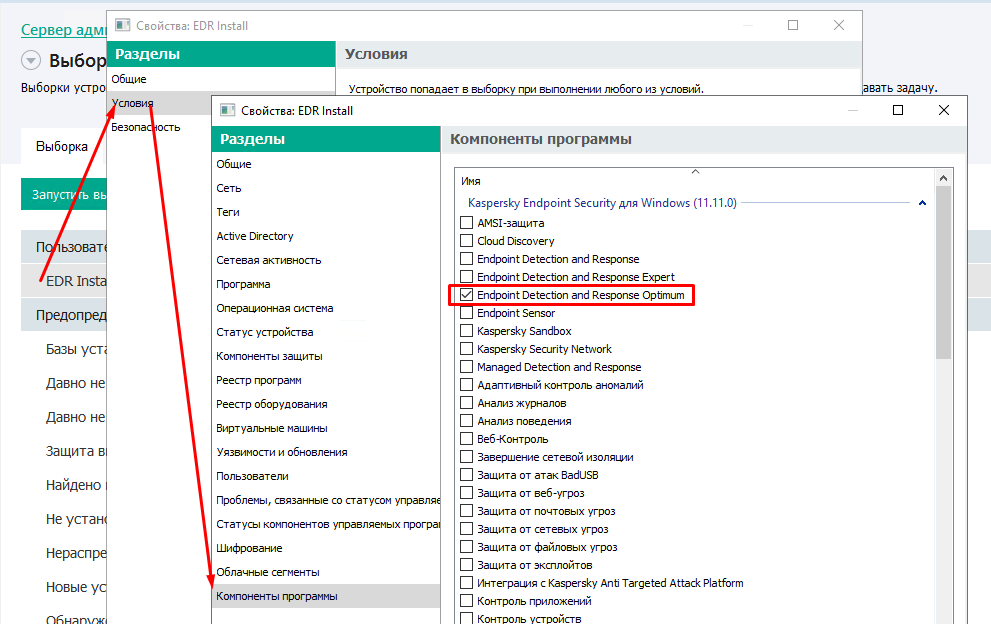Click the Имя column sort arrow
991x624 pixels.
pos(695,171)
